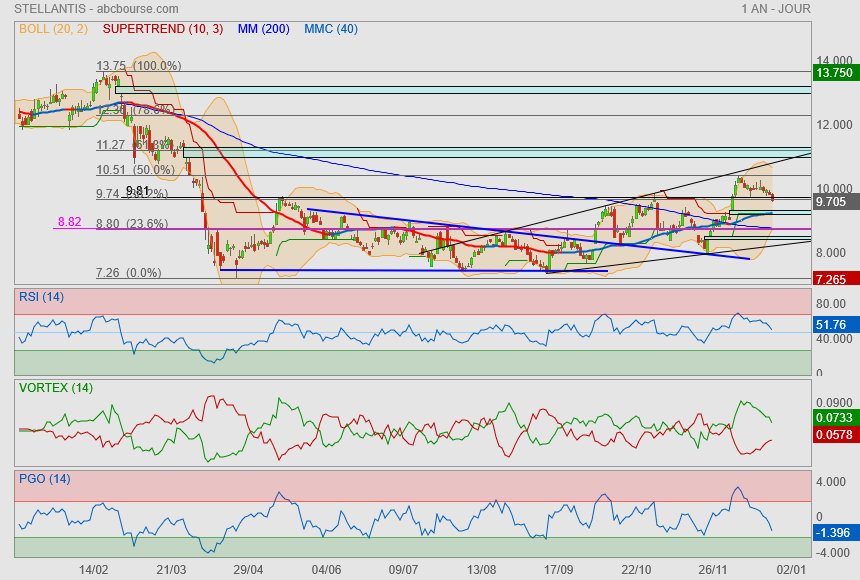Screen dimensions: 860x580
Task: Select the 29/04 date on time axis
Action: (248, 569)
